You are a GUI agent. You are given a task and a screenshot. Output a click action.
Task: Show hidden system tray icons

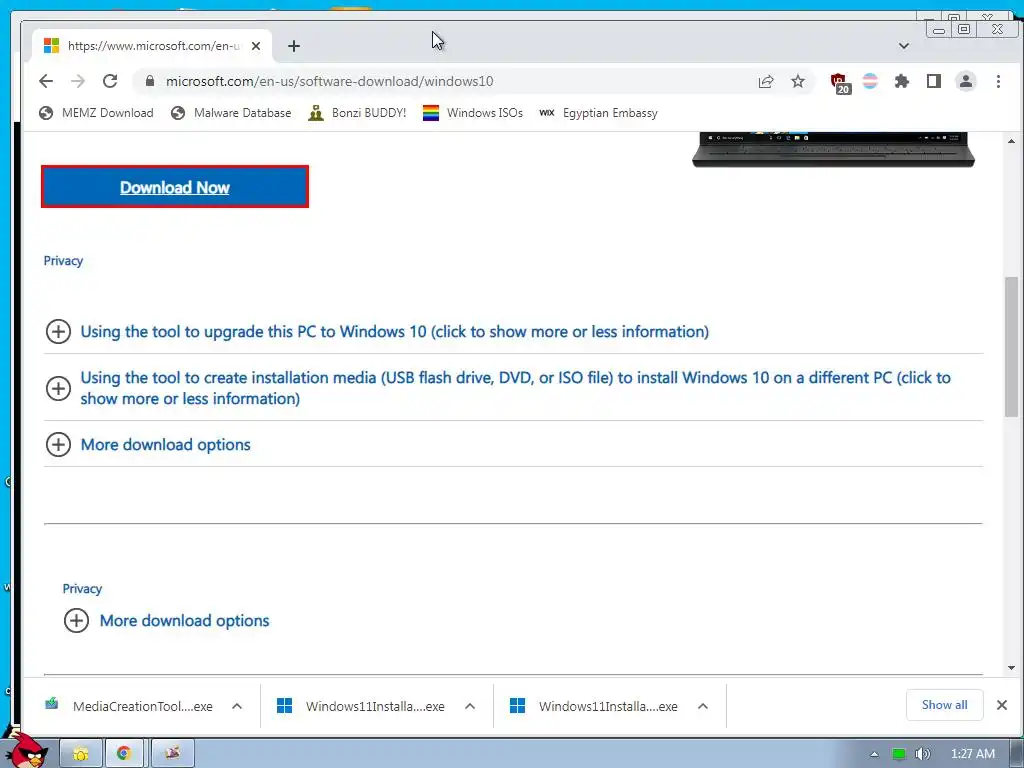(x=874, y=754)
